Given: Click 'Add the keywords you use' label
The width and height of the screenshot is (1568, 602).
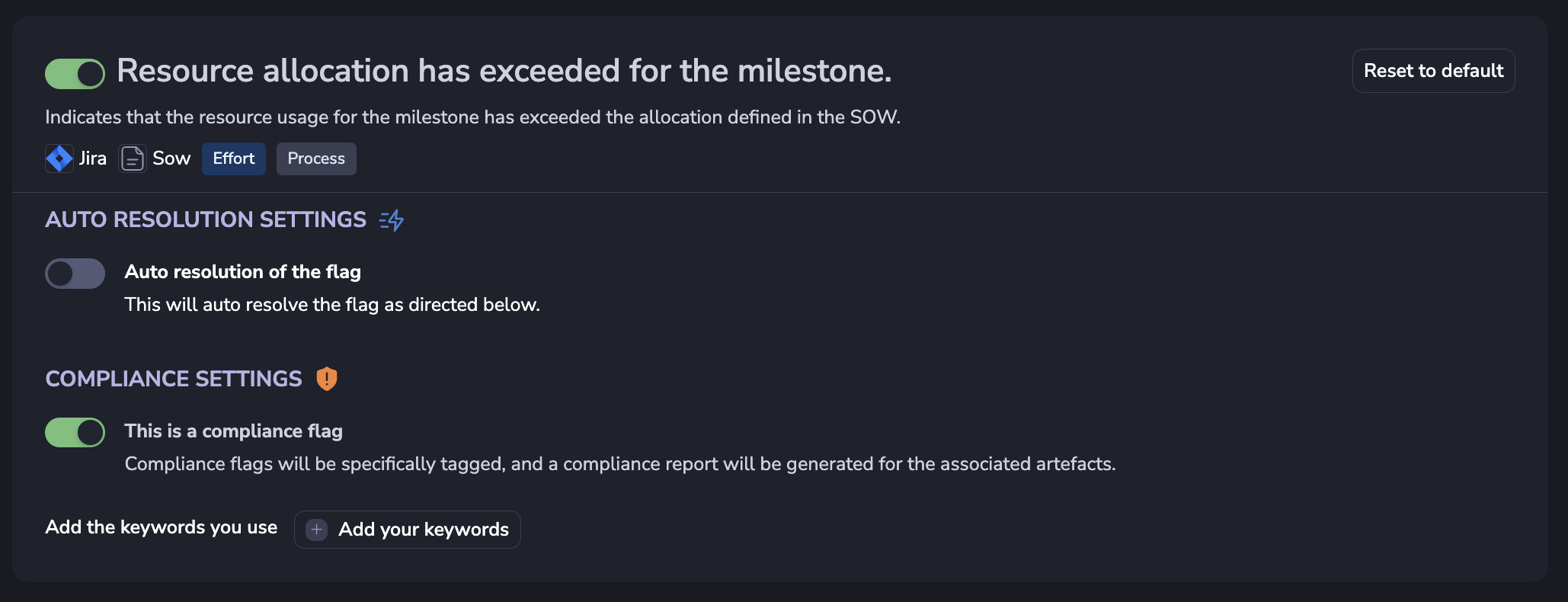Looking at the screenshot, I should click(162, 527).
